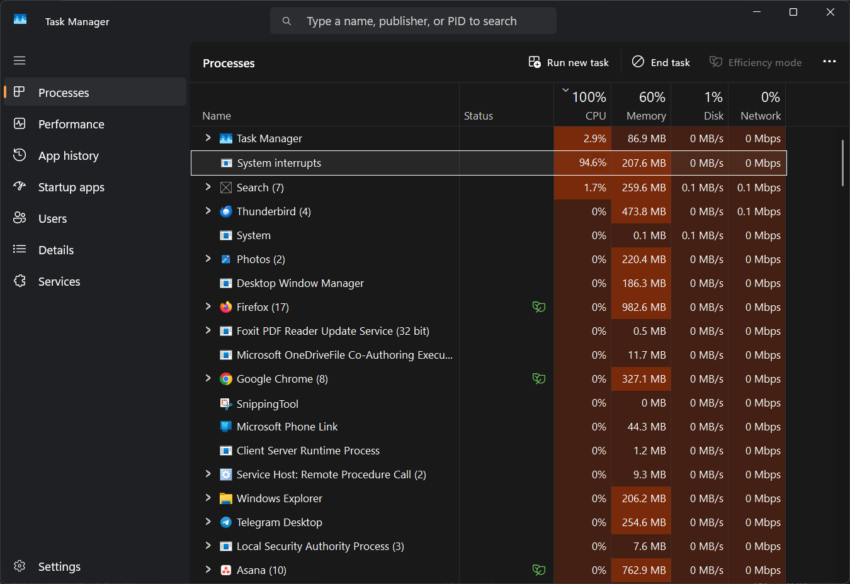The width and height of the screenshot is (850, 584).
Task: Click the CPU column sort chevron
Action: coord(565,89)
